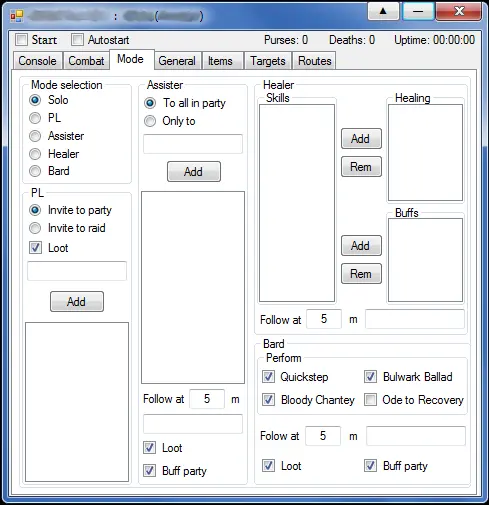Open the Combat tab
This screenshot has width=489, height=505.
(86, 61)
